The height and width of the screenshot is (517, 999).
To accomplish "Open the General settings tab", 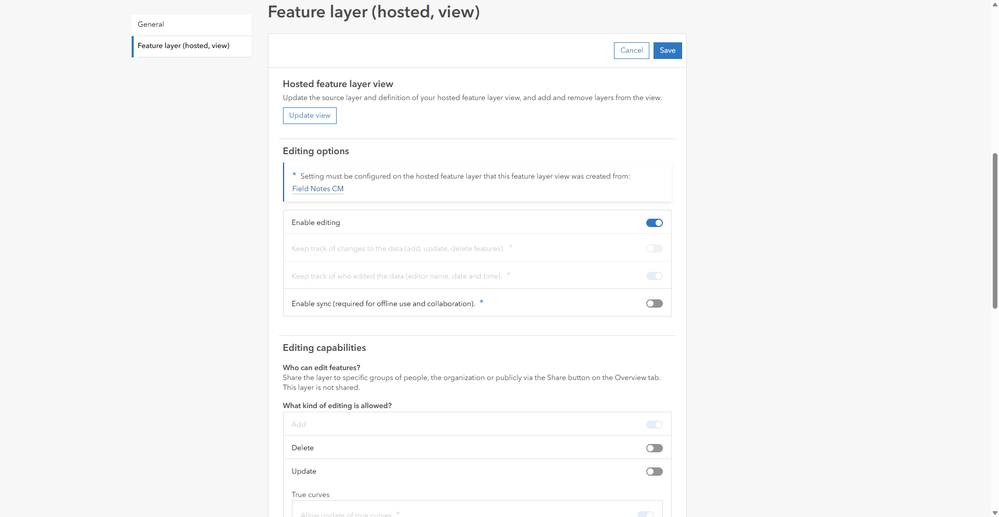I will [x=192, y=25].
